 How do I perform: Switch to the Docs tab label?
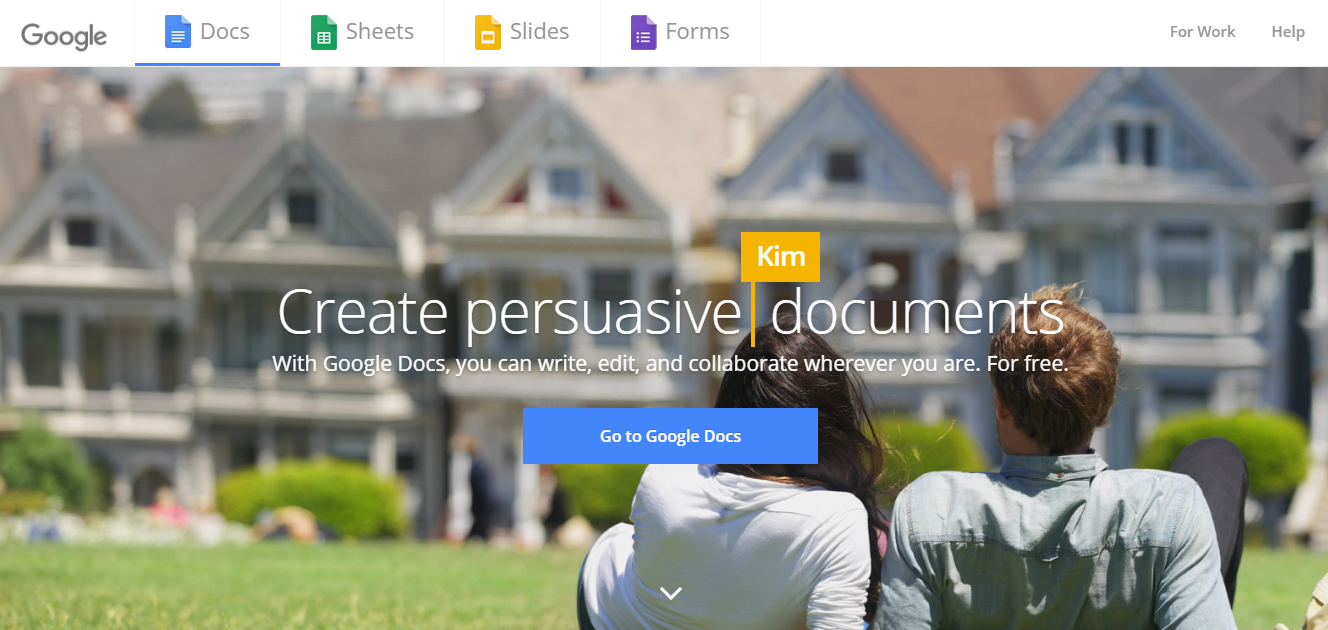tap(225, 32)
